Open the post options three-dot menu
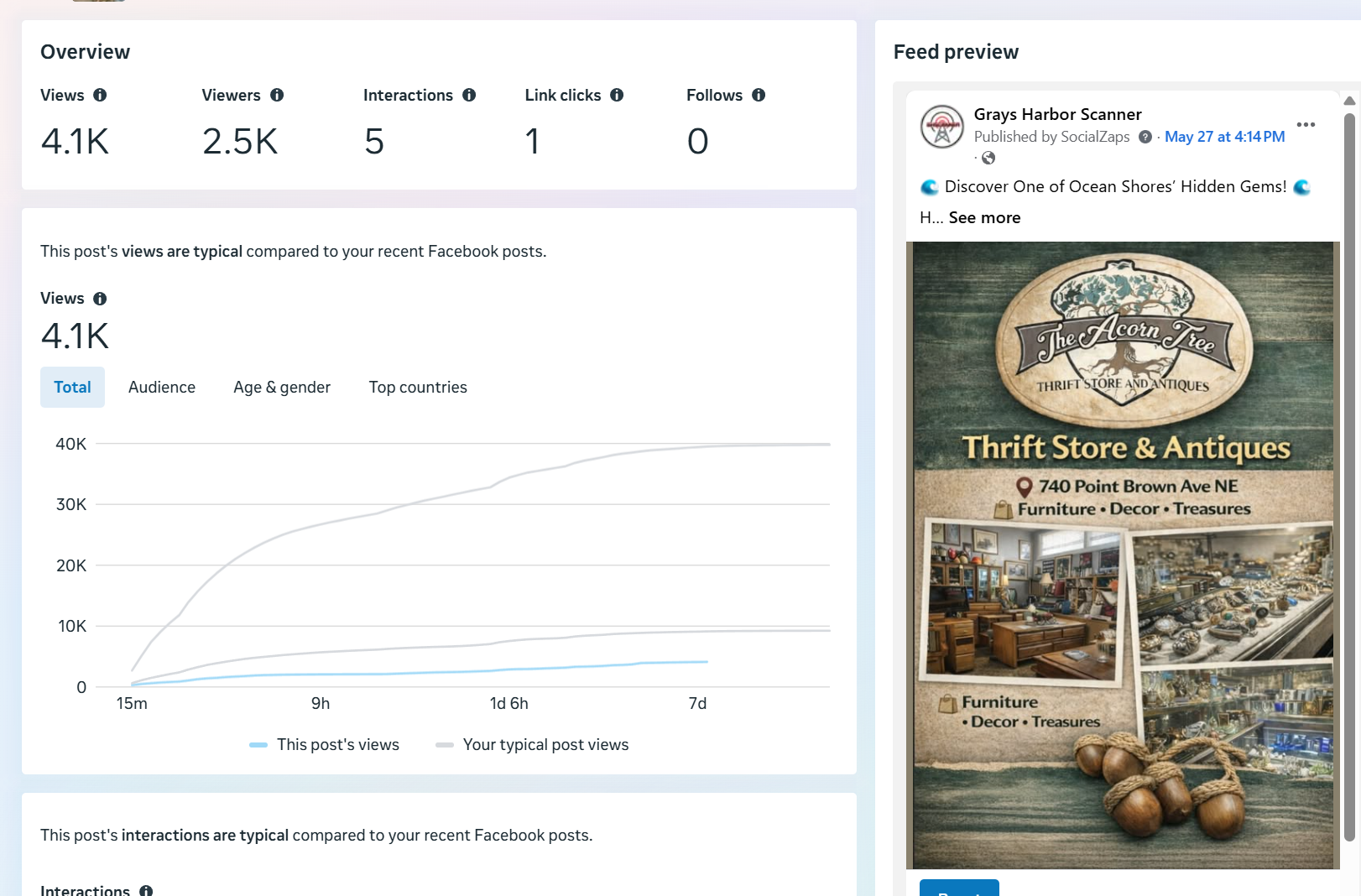This screenshot has height=896, width=1361. point(1306,125)
